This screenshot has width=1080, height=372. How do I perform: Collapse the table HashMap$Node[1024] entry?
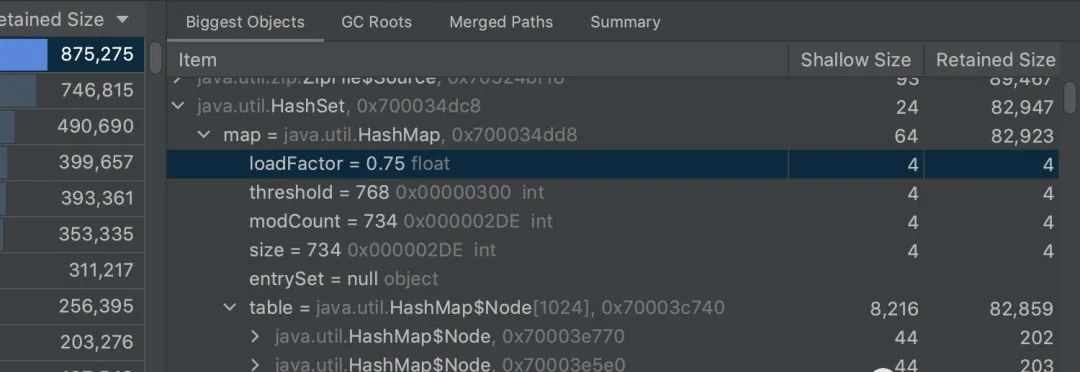pyautogui.click(x=230, y=307)
